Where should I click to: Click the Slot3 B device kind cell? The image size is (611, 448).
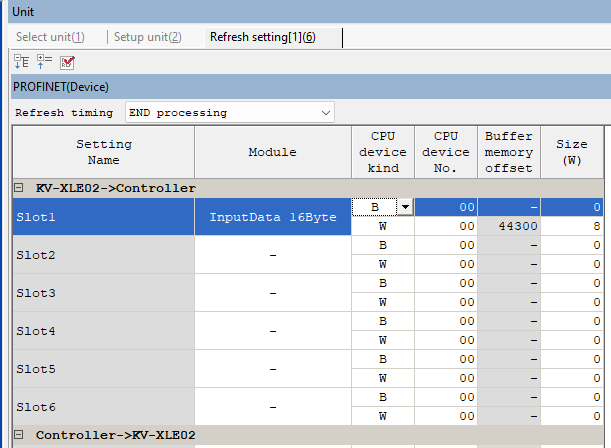click(x=383, y=283)
